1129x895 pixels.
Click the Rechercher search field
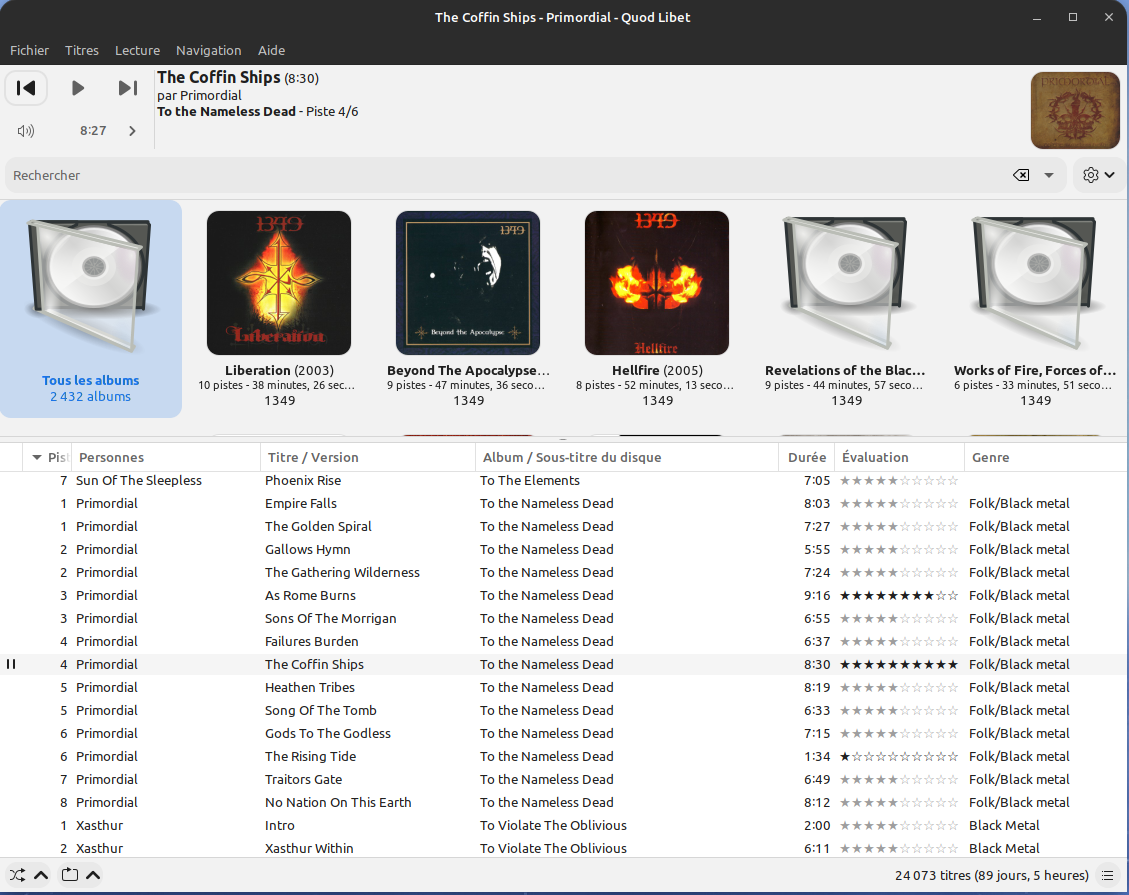500,175
